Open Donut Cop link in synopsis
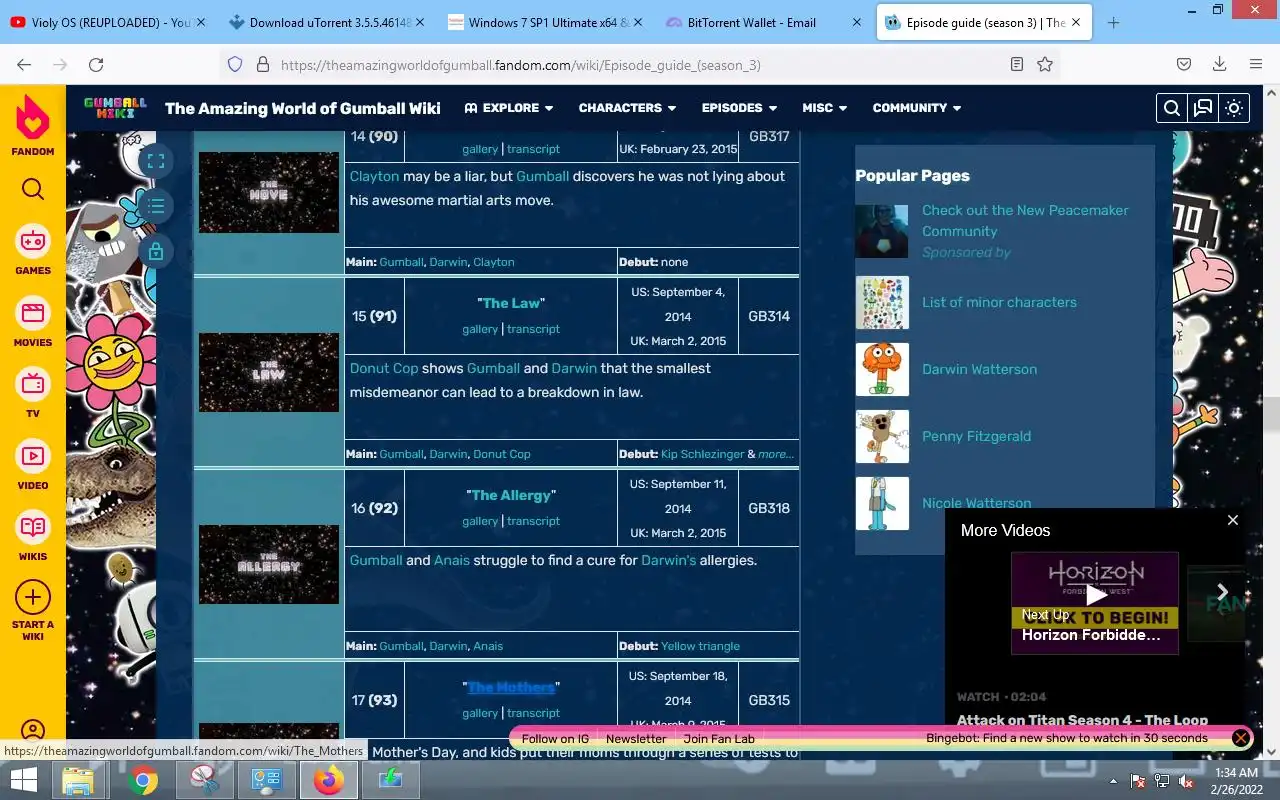 [384, 368]
